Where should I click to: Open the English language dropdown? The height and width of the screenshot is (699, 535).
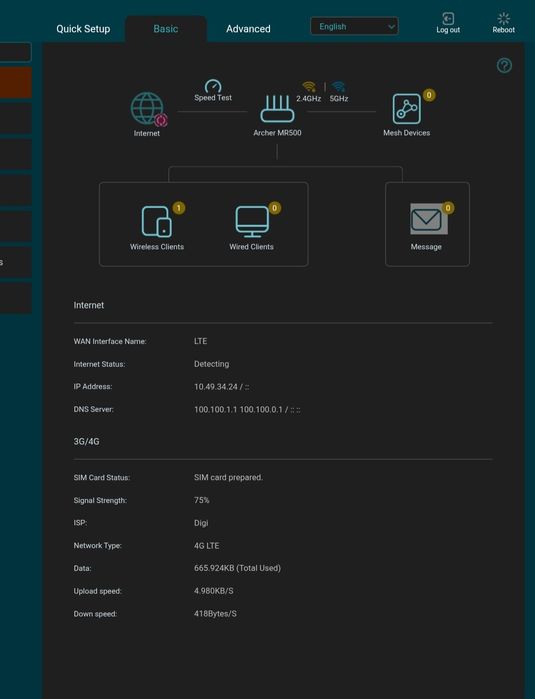coord(354,26)
